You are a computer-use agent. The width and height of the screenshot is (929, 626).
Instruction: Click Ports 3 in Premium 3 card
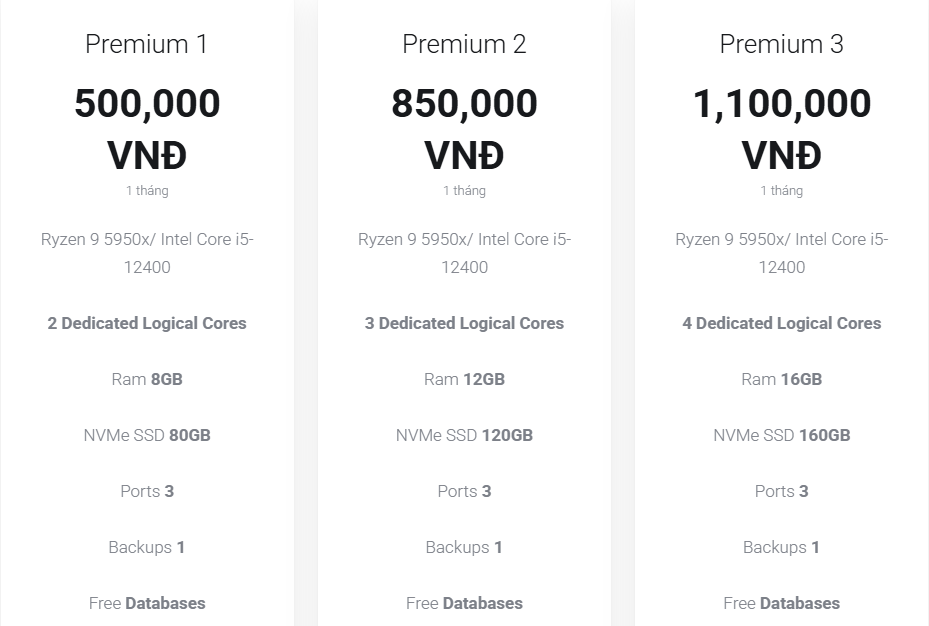(781, 491)
